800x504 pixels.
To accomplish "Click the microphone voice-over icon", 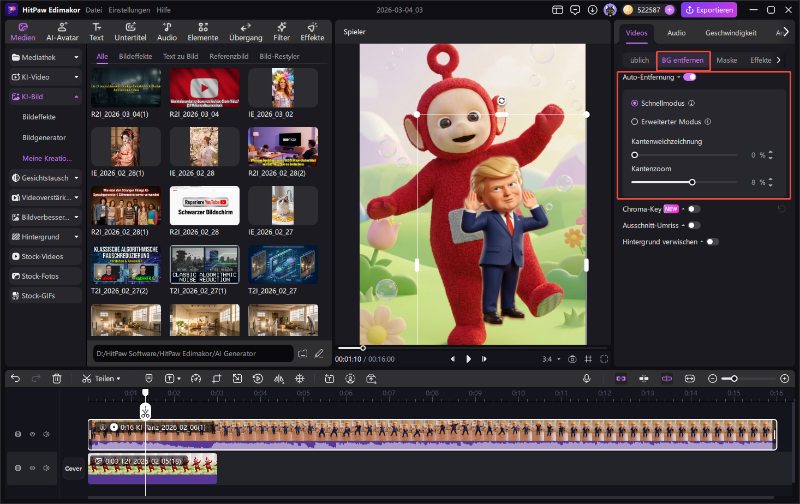I will 587,379.
